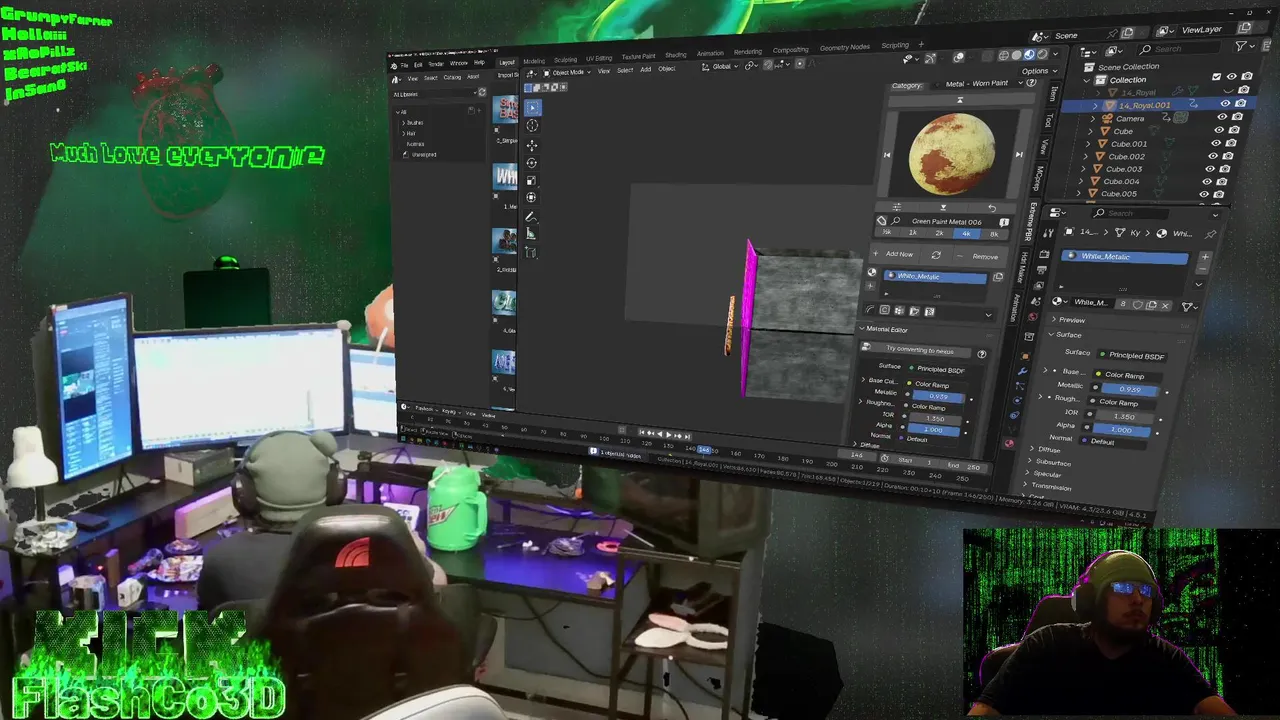This screenshot has width=1280, height=720.
Task: Click Metallic 0.939 slider in properties panel
Action: tap(1128, 388)
